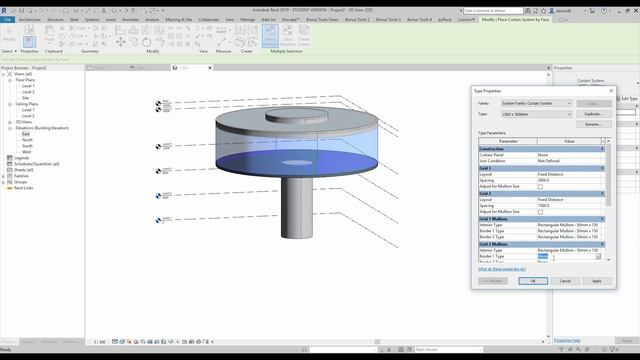Open Border 1 Type value dropdown arrow
Screen dimensions: 640x360
click(x=598, y=256)
